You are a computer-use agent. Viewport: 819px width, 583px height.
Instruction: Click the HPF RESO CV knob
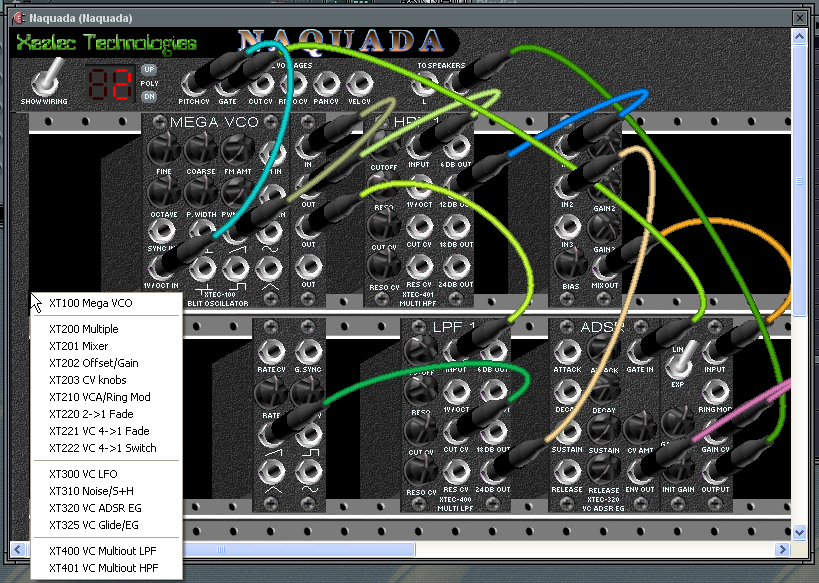383,265
